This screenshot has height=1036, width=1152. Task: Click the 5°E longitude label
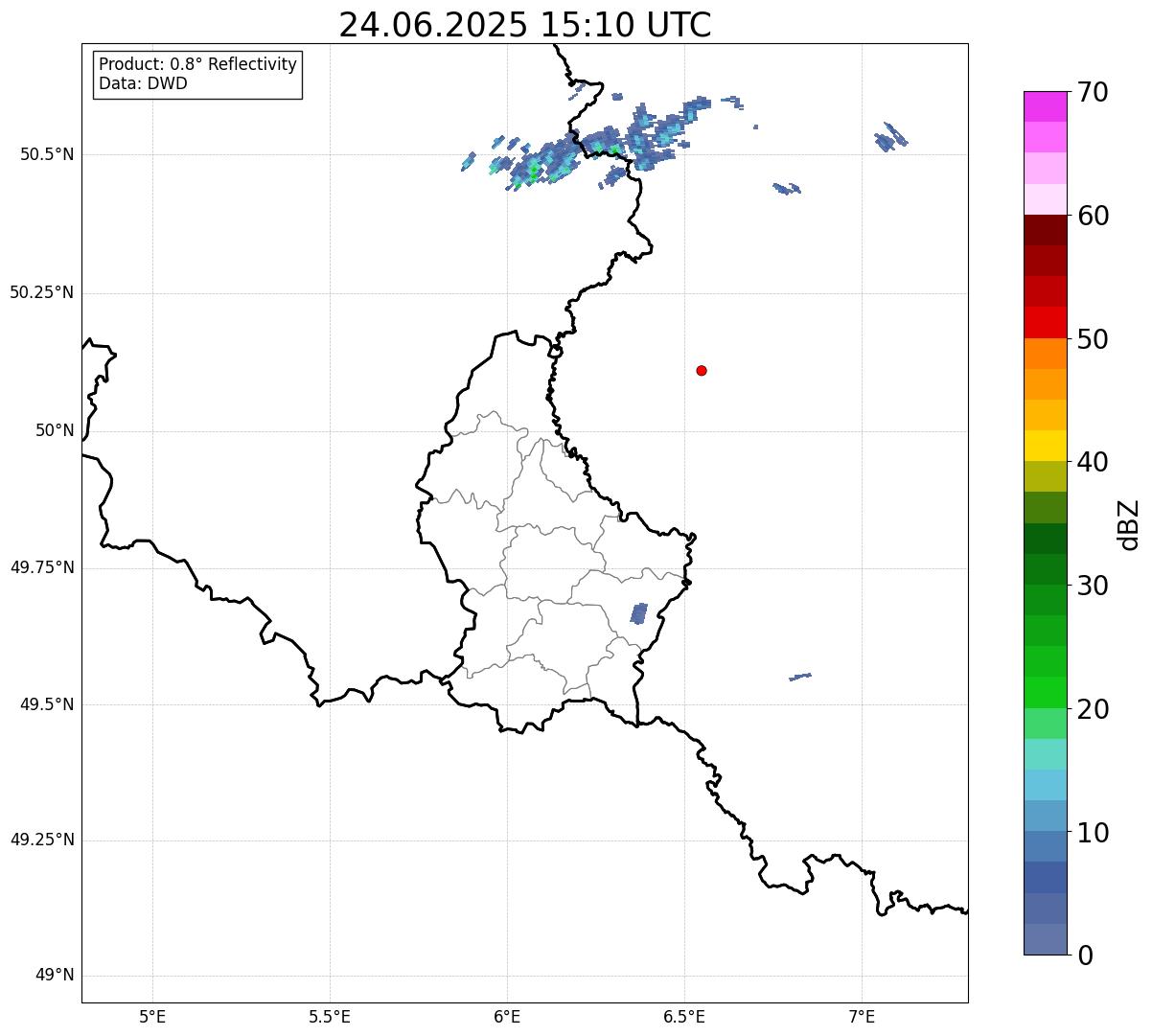click(152, 1016)
